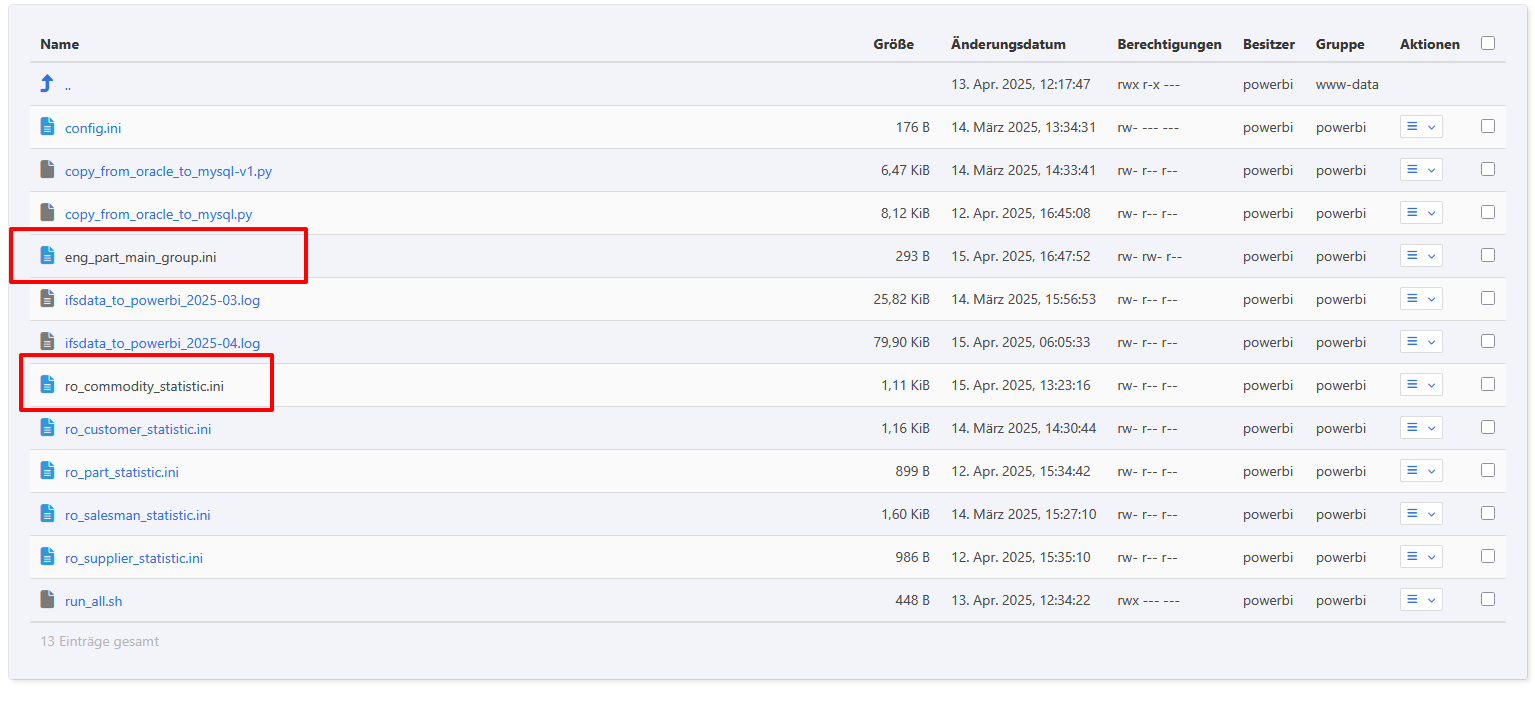
Task: Sort by the Name column header
Action: pyautogui.click(x=59, y=44)
